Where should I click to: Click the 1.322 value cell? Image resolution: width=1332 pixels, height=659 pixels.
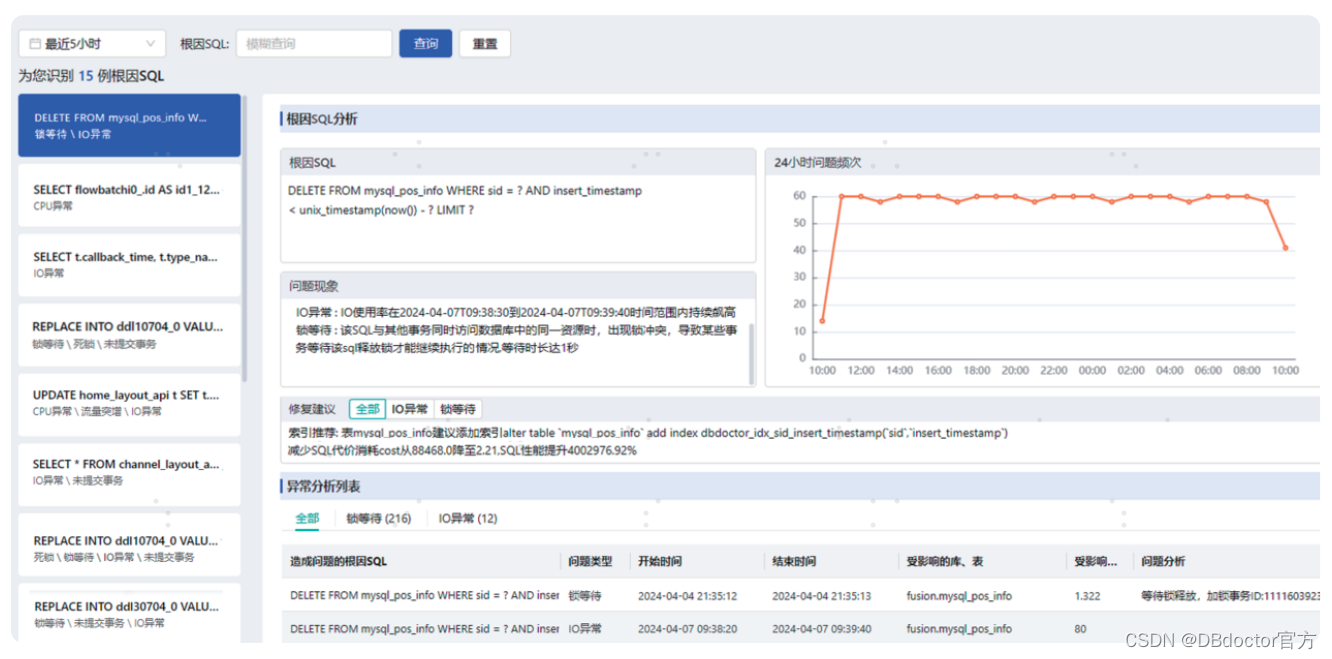(x=1087, y=596)
